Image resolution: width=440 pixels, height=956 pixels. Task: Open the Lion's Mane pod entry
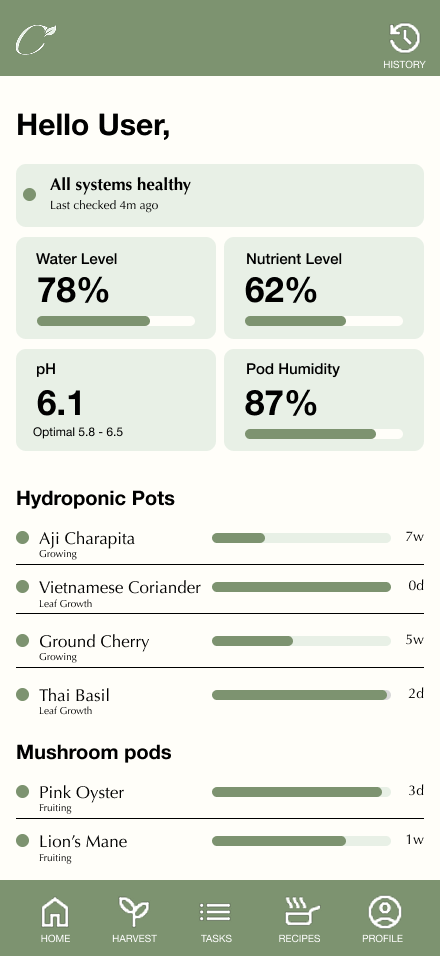(x=220, y=847)
